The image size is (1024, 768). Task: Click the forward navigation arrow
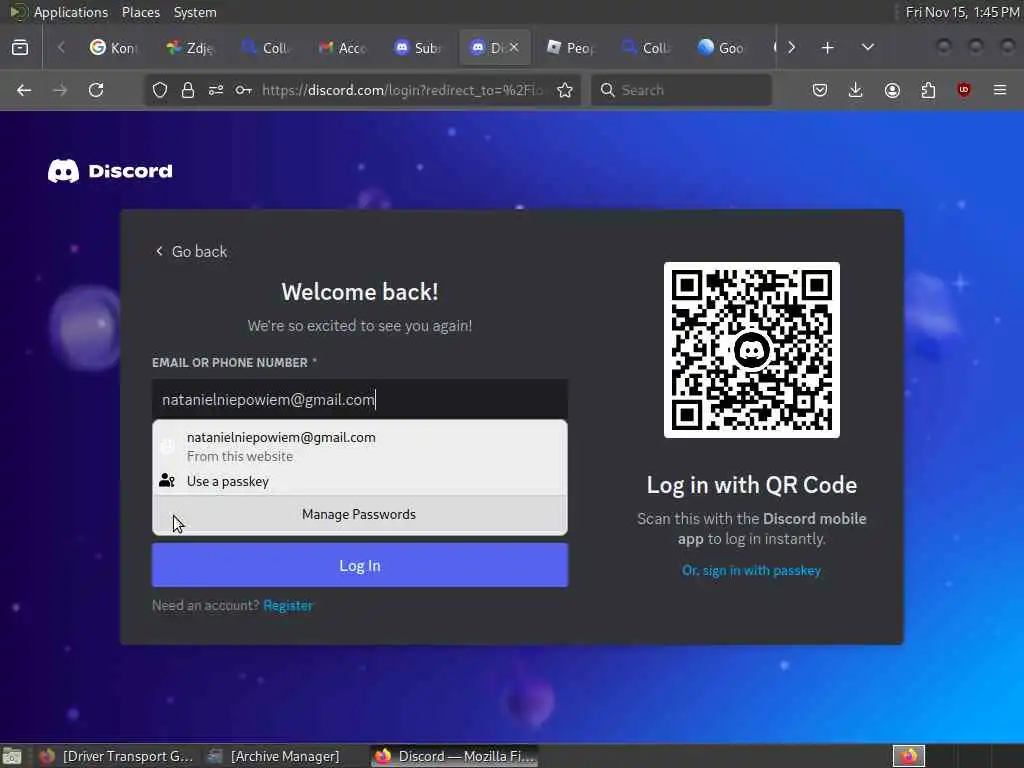pos(60,90)
